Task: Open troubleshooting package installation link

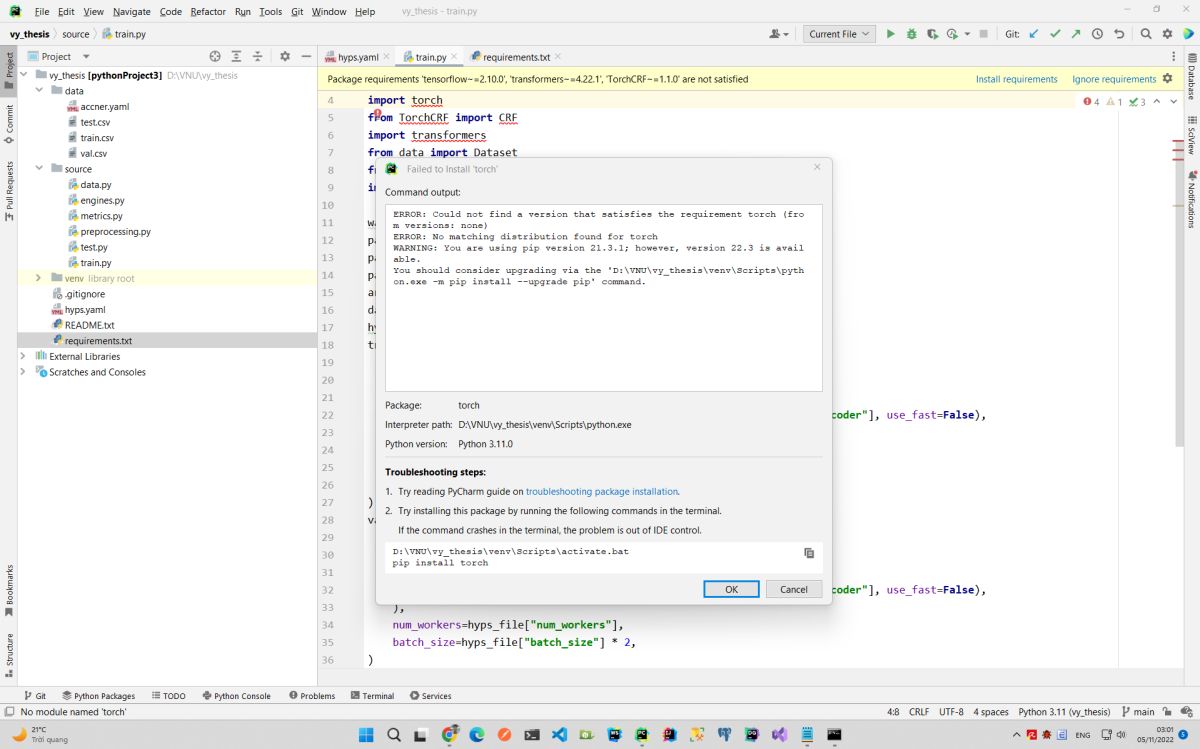Action: click(x=602, y=492)
